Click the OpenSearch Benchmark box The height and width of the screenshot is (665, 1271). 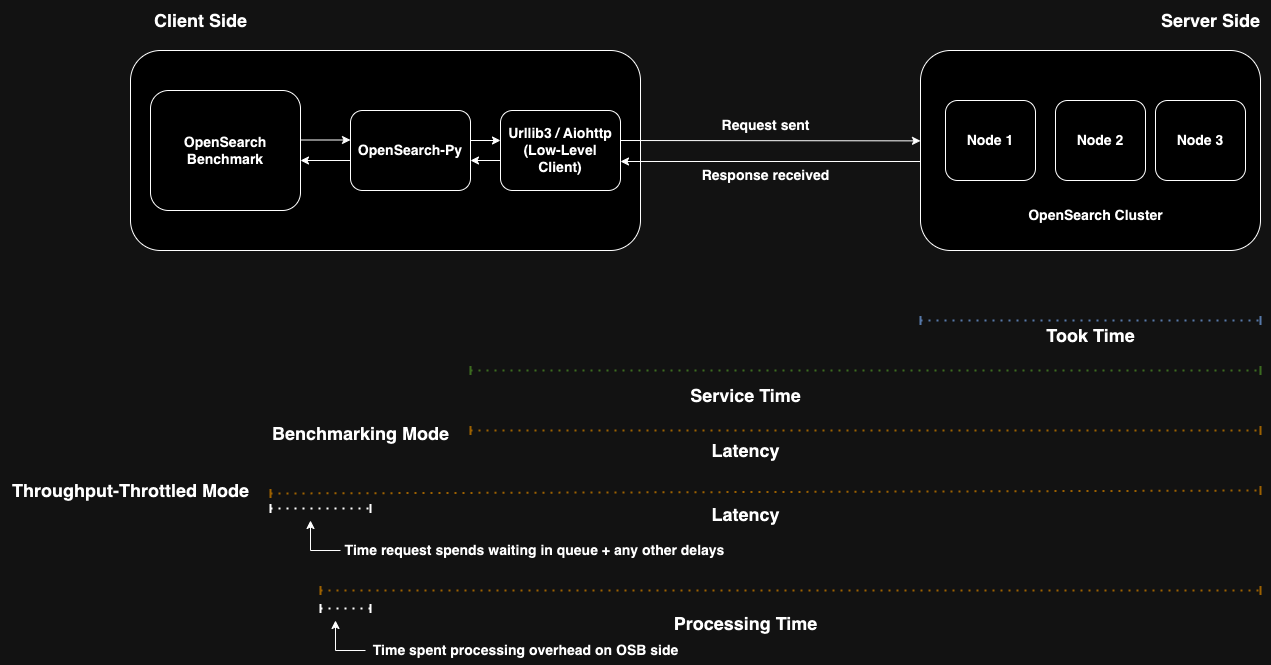pos(225,150)
